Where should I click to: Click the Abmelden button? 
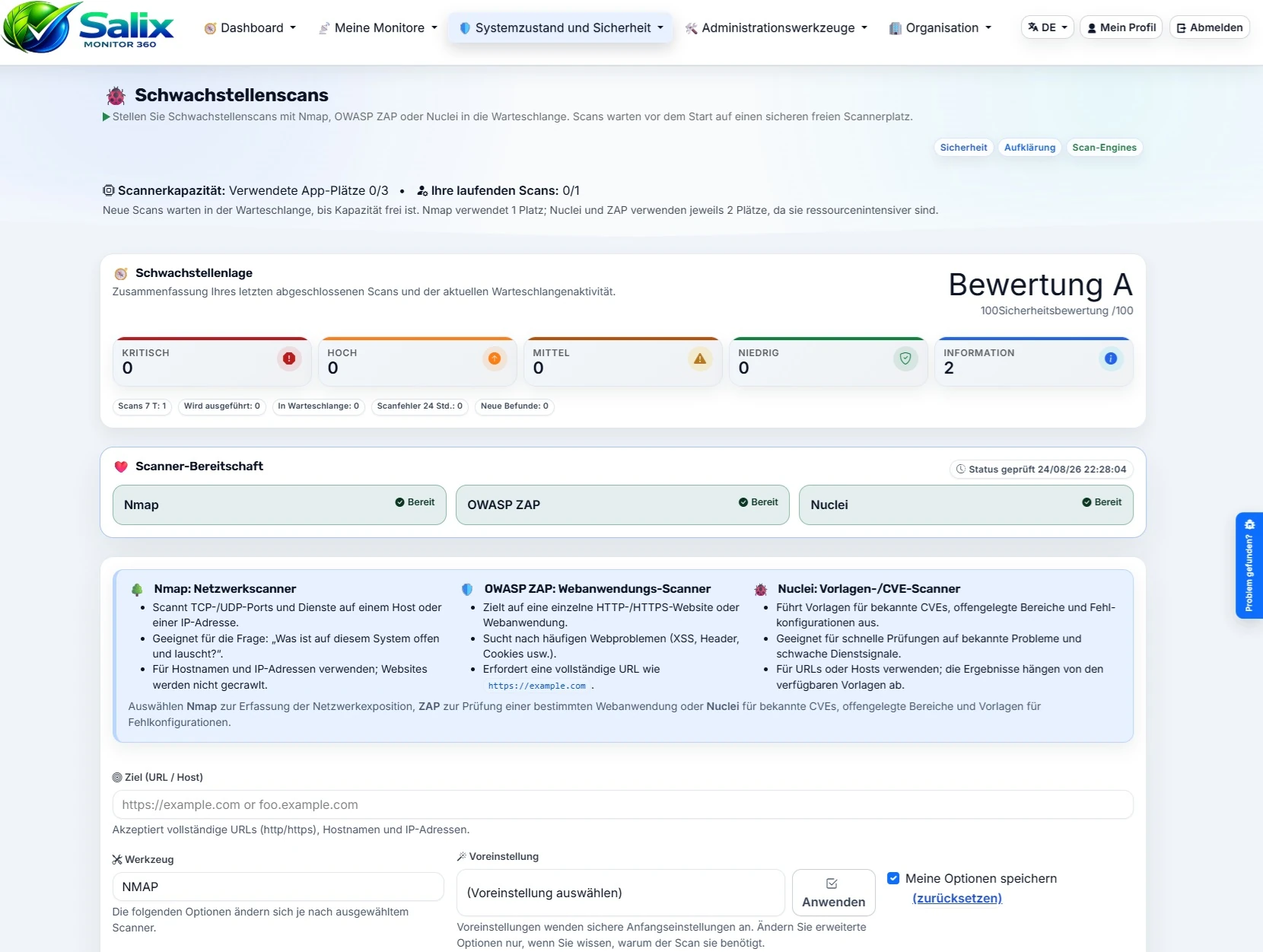coord(1209,27)
